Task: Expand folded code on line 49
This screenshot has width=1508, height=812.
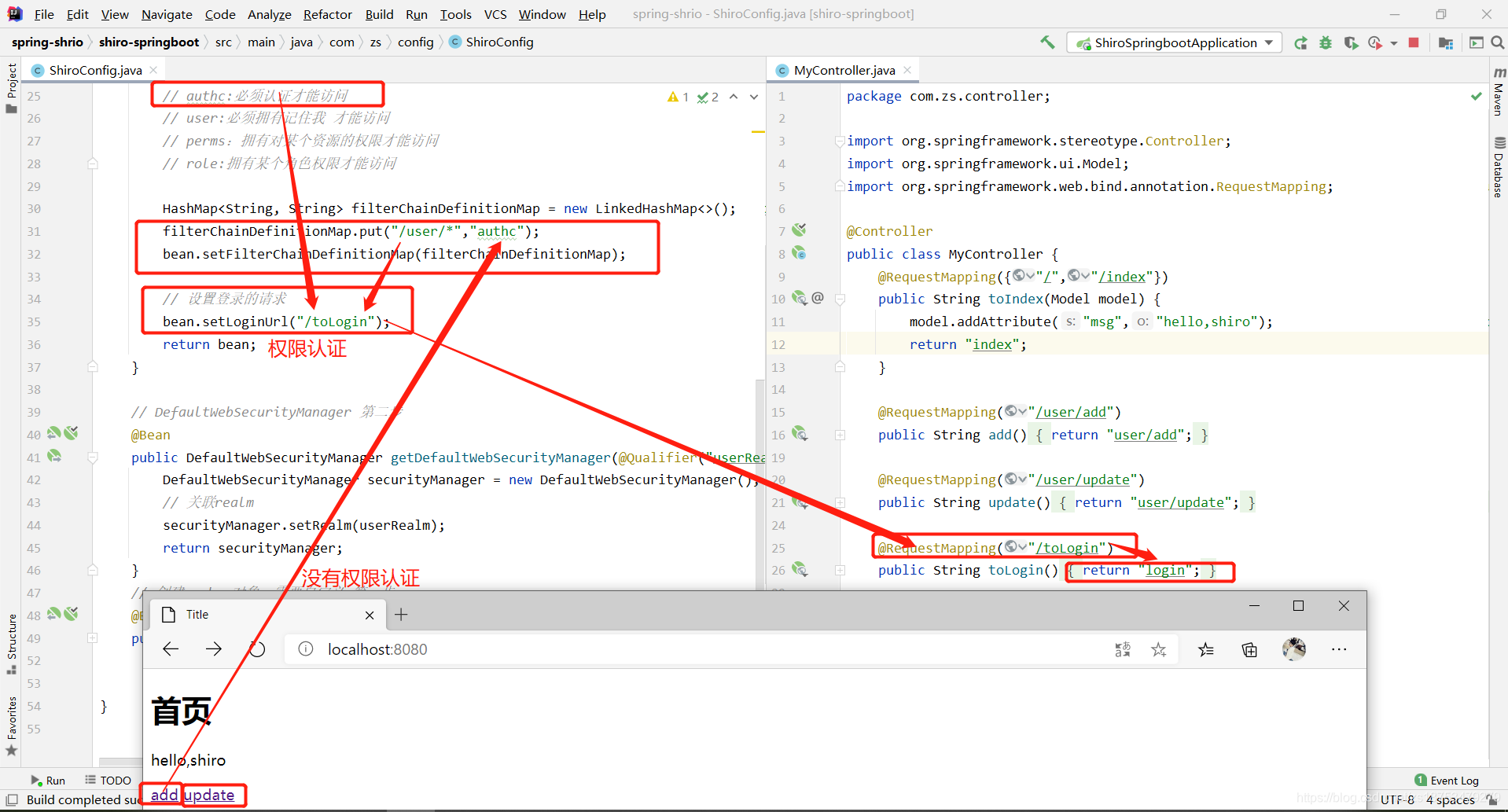Action: (93, 638)
